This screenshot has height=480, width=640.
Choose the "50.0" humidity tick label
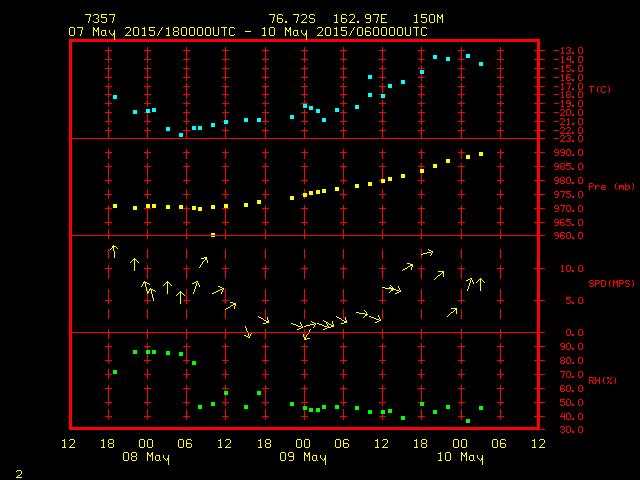point(571,402)
